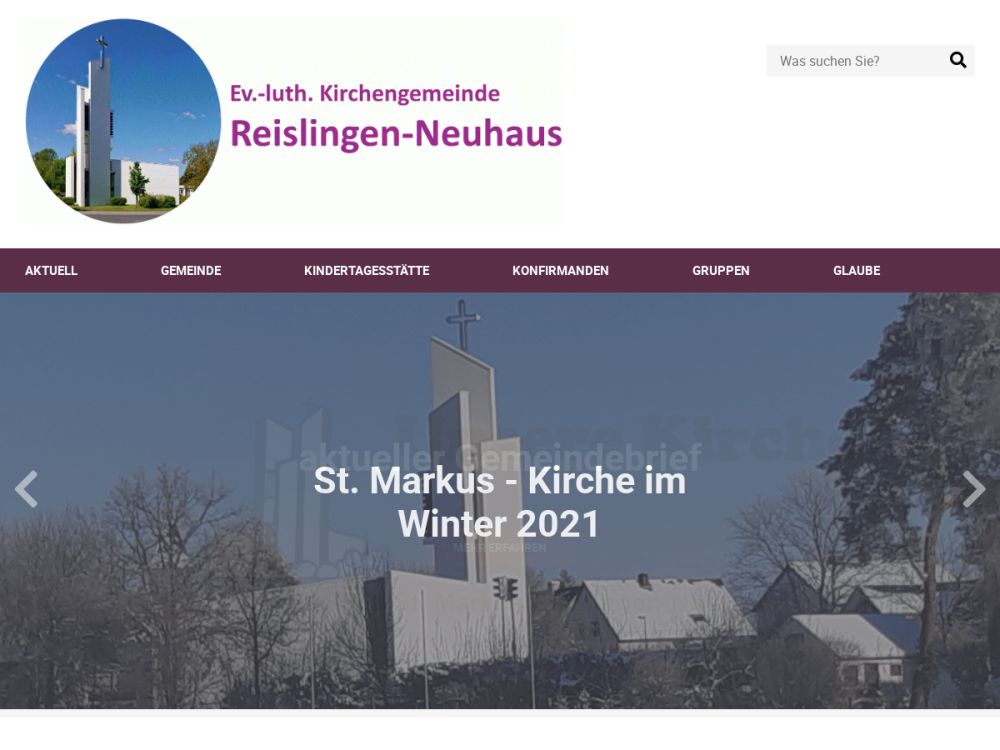The image size is (1000, 750).
Task: Click the Ev.-luth. Kirchengemeinde heading text
Action: pos(365,93)
